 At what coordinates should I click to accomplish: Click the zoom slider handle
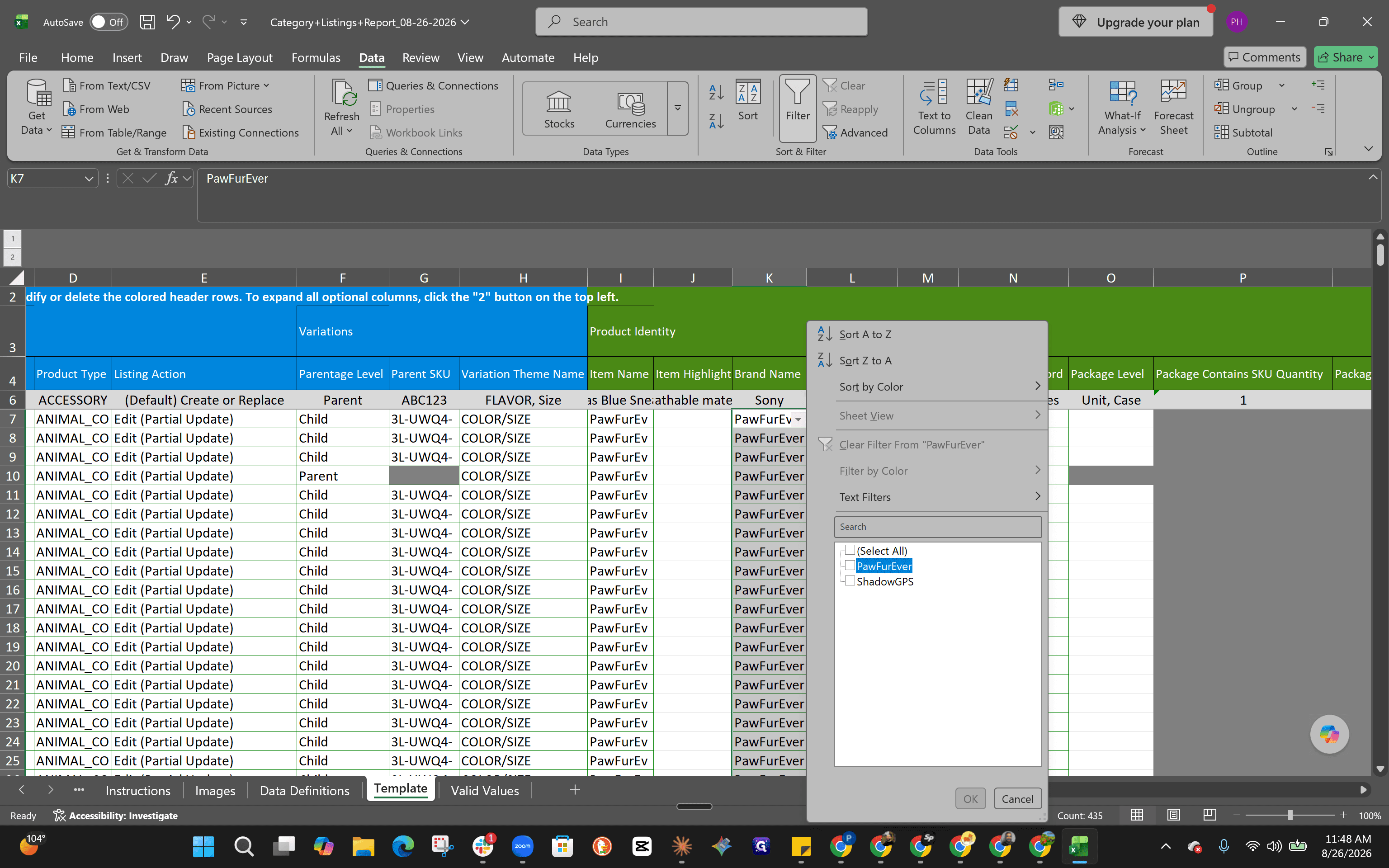(x=1290, y=815)
